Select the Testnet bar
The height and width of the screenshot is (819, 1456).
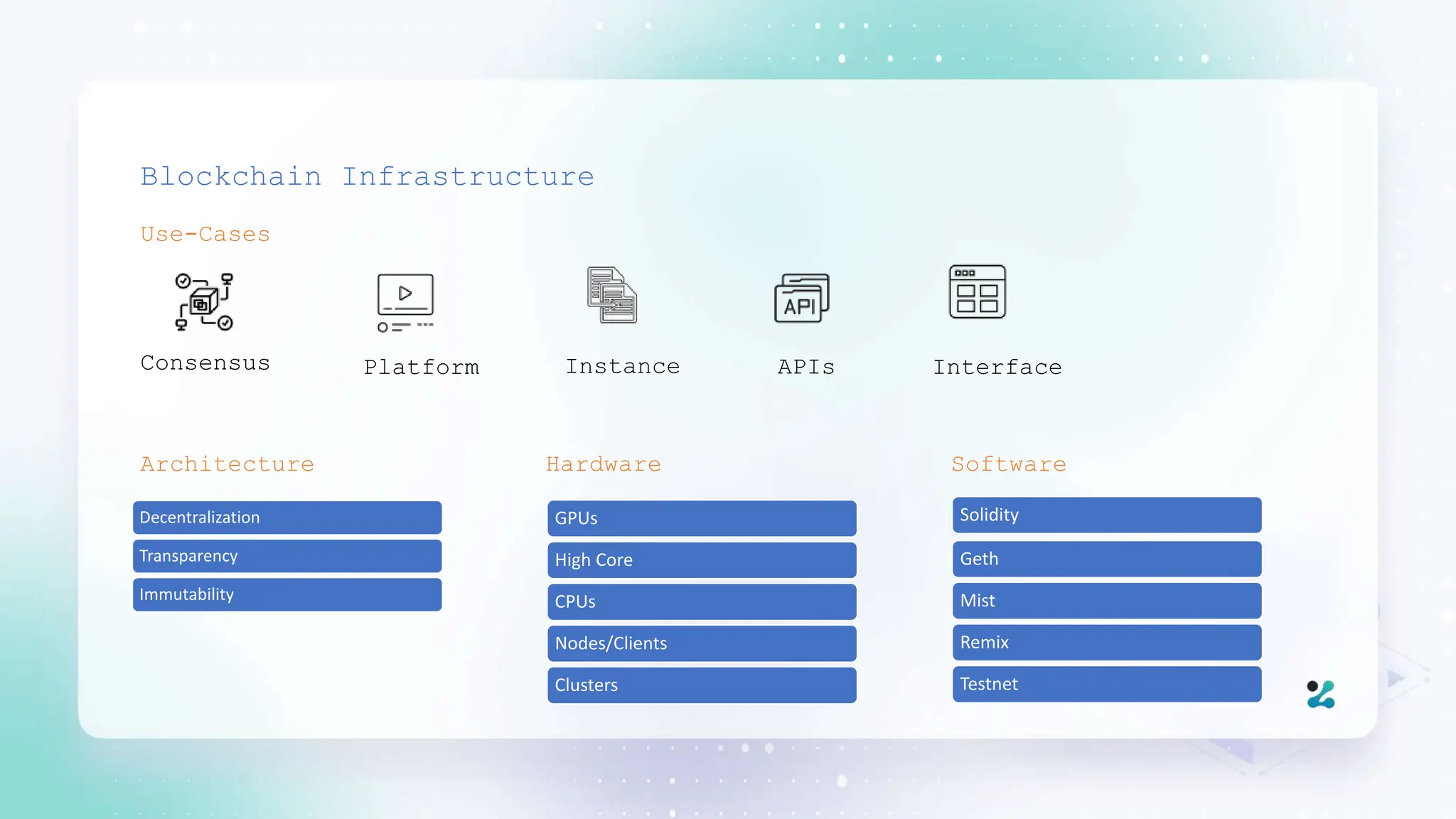1107,684
